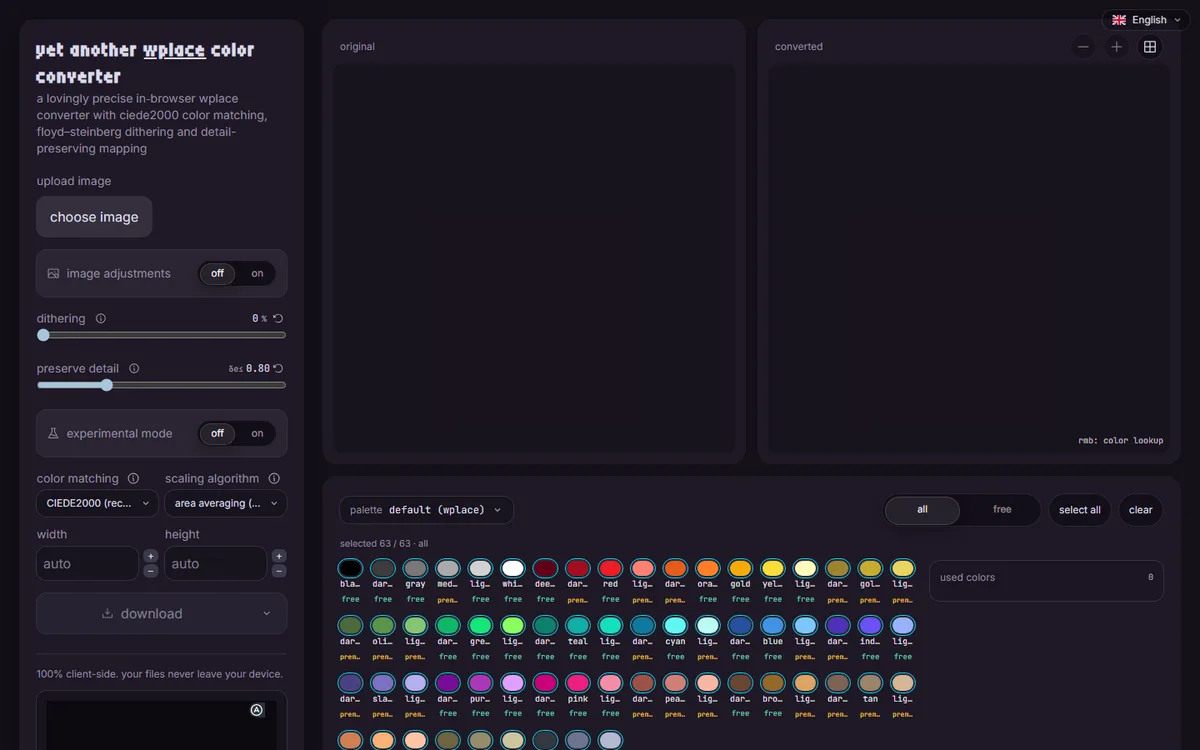Increase height with the plus stepper
Screen dimensions: 1200x750
point(279,556)
